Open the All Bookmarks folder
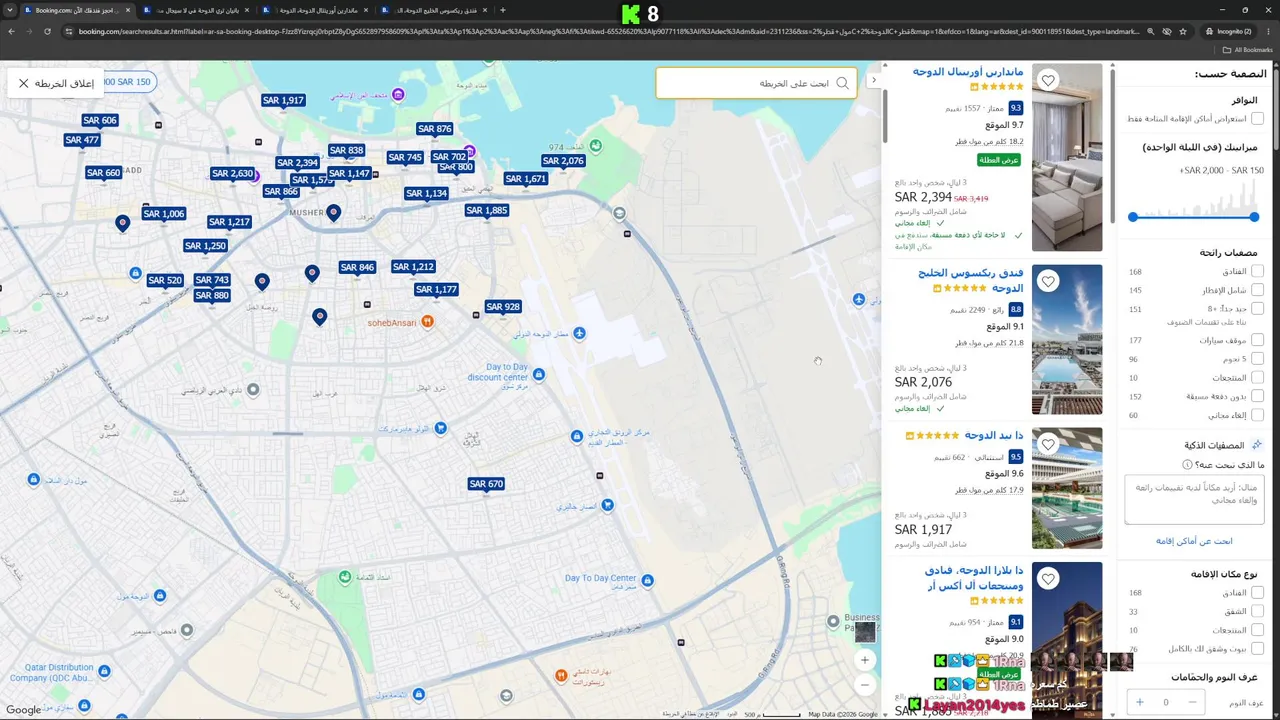Screen dimensions: 1280x720 1248,49
